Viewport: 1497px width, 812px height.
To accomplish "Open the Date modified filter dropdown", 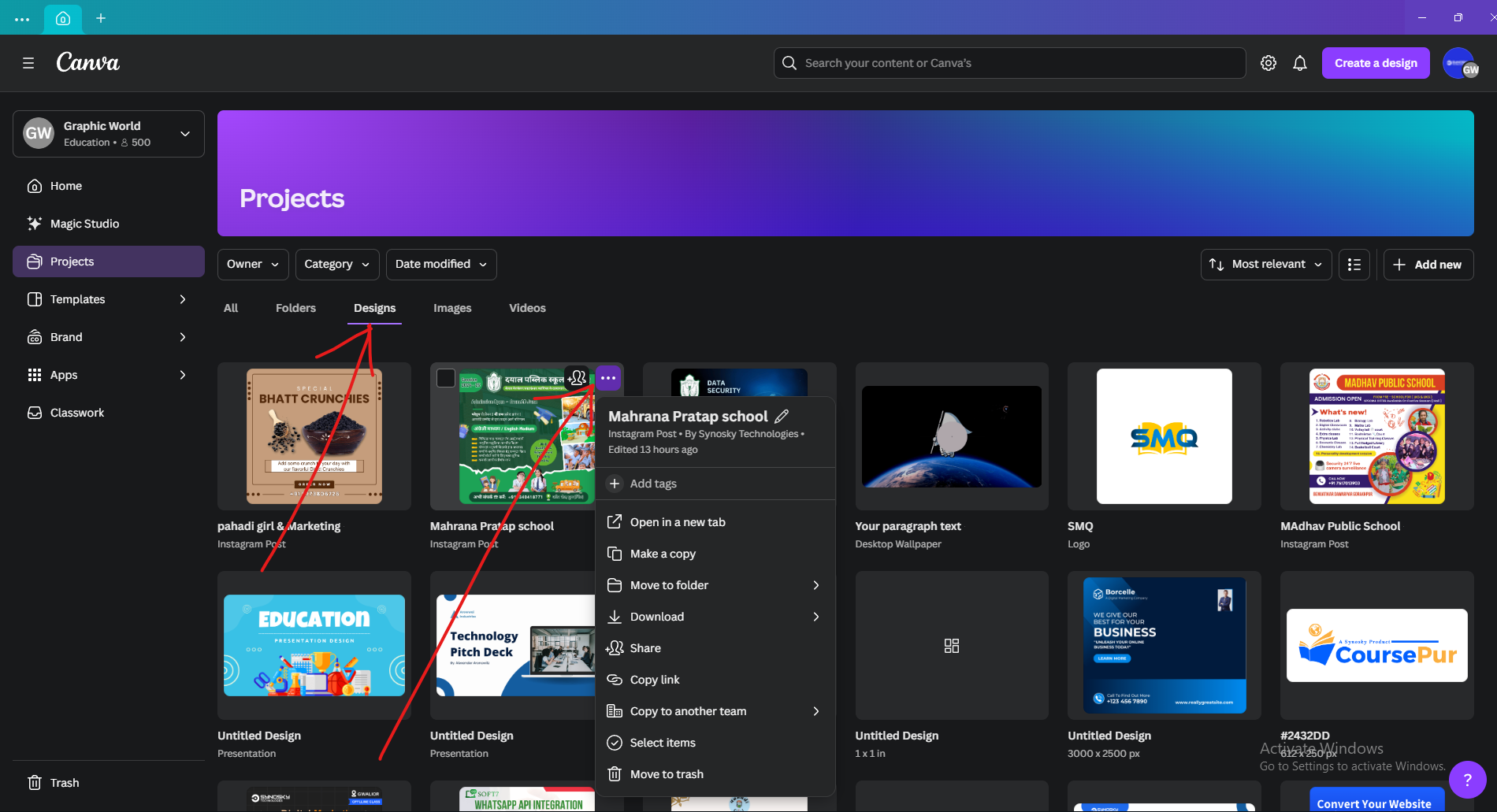I will [x=441, y=265].
